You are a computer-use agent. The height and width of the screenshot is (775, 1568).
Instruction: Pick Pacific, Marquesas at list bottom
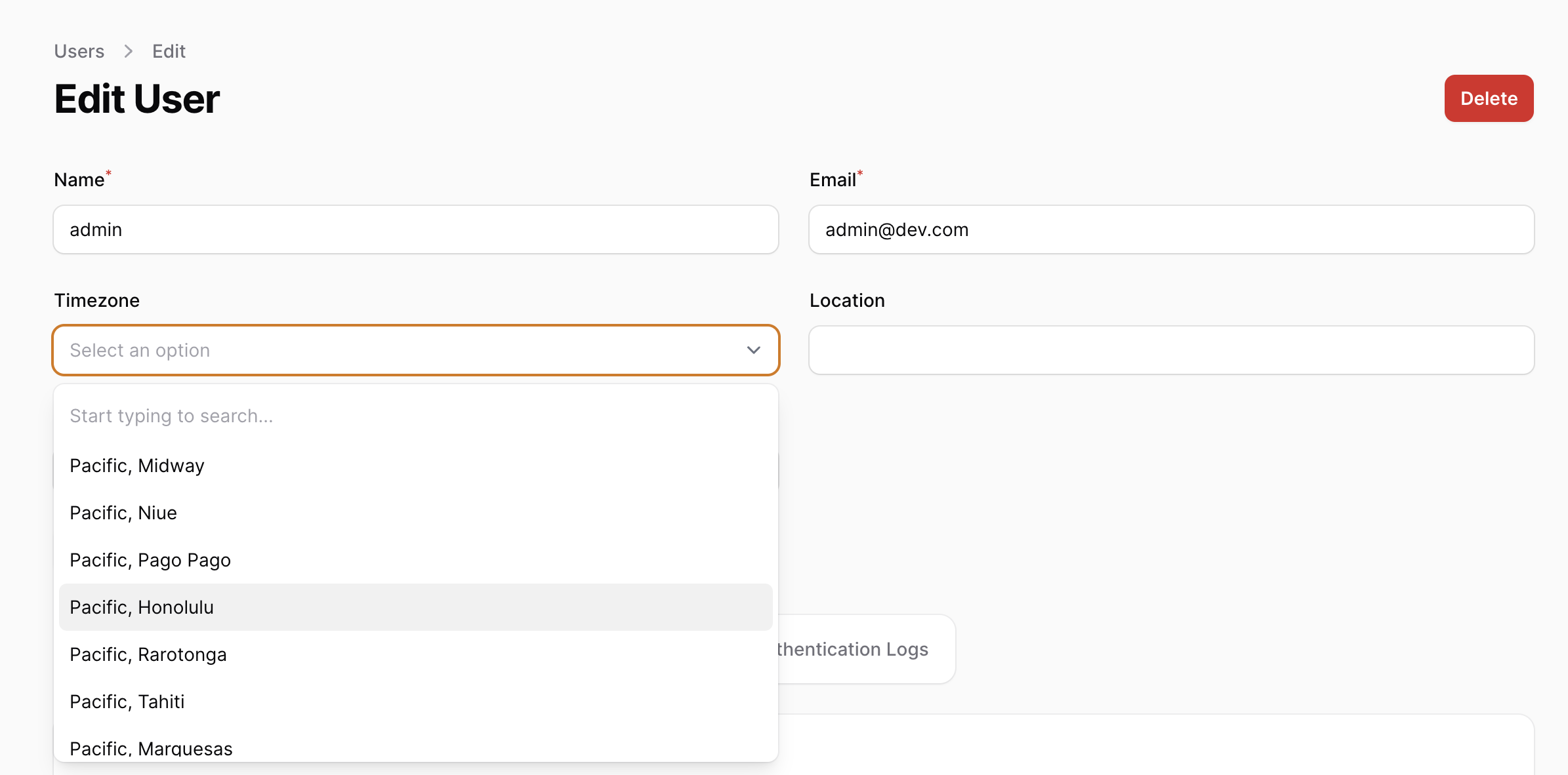tap(152, 748)
